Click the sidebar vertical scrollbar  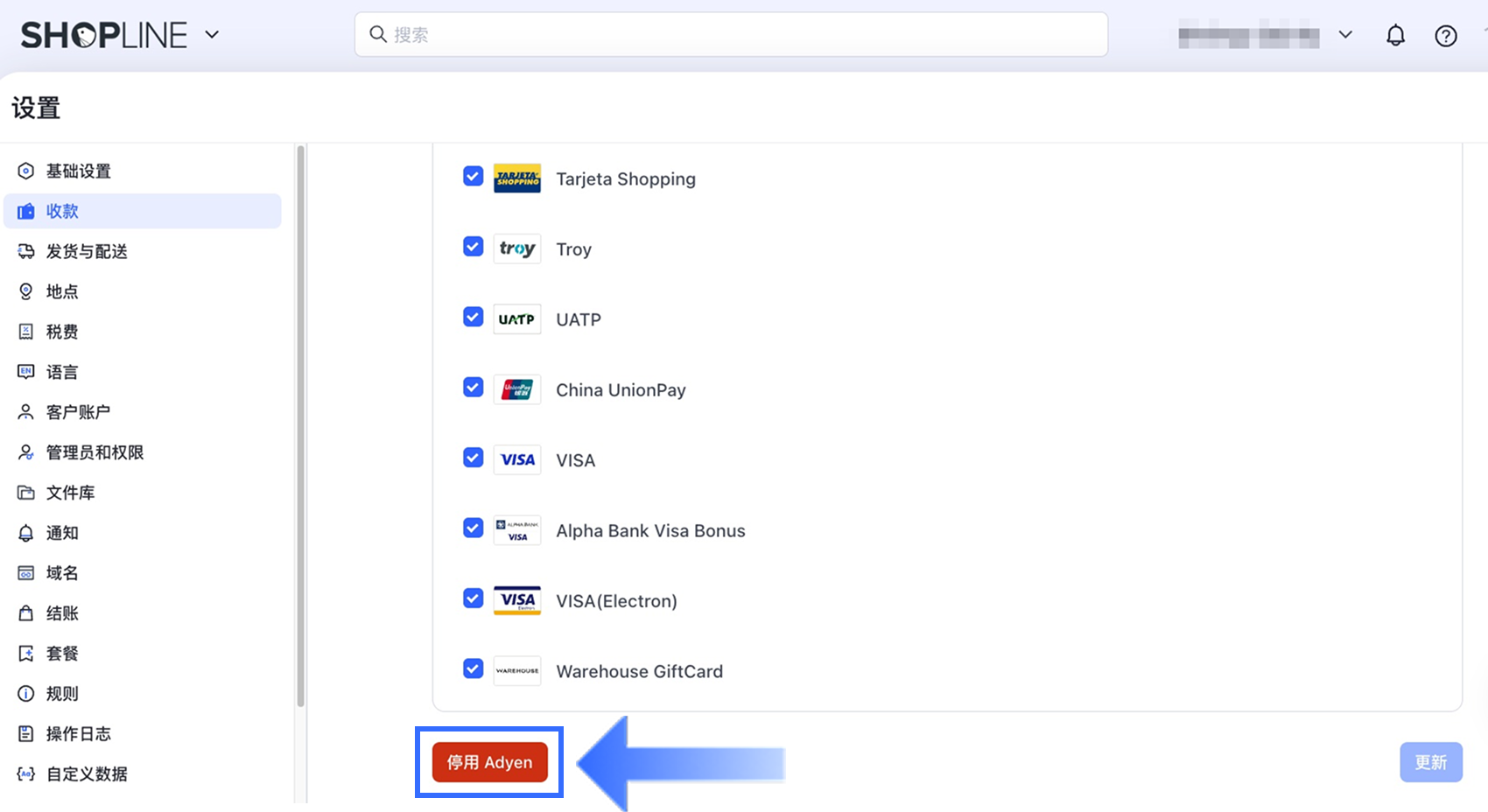[x=300, y=426]
